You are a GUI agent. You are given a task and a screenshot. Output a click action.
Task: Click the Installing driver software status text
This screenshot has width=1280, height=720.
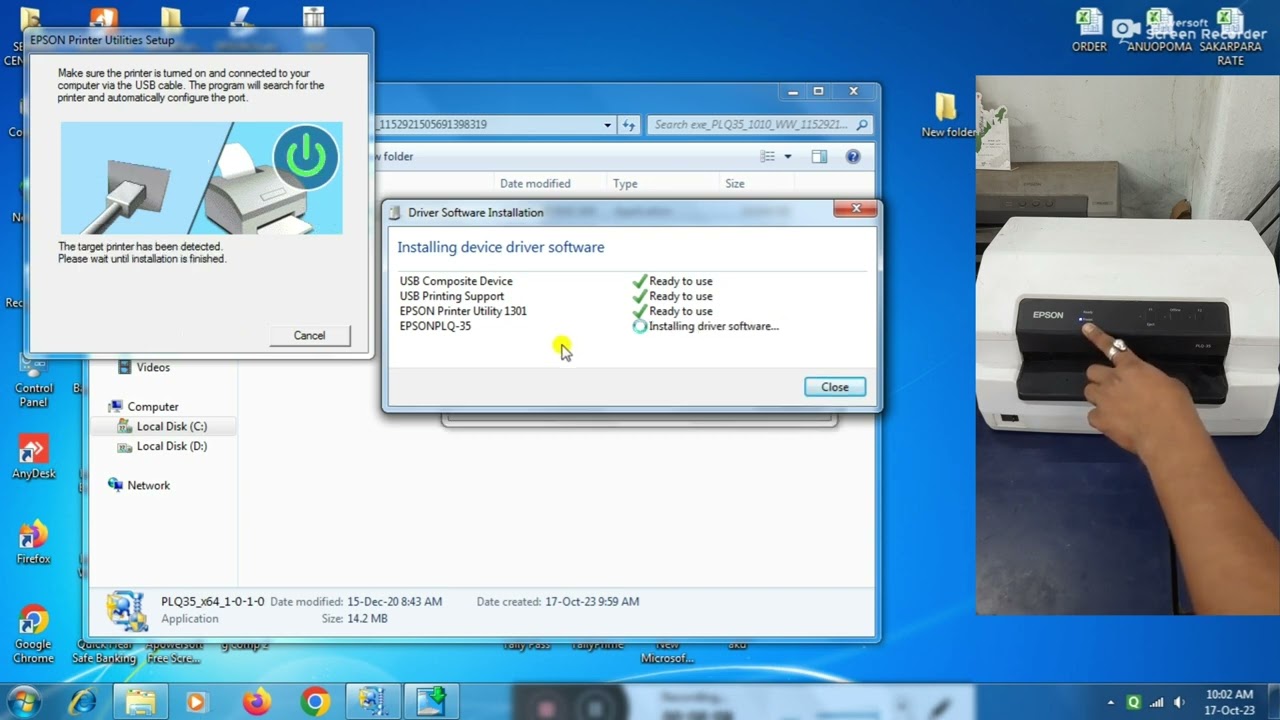click(x=714, y=326)
